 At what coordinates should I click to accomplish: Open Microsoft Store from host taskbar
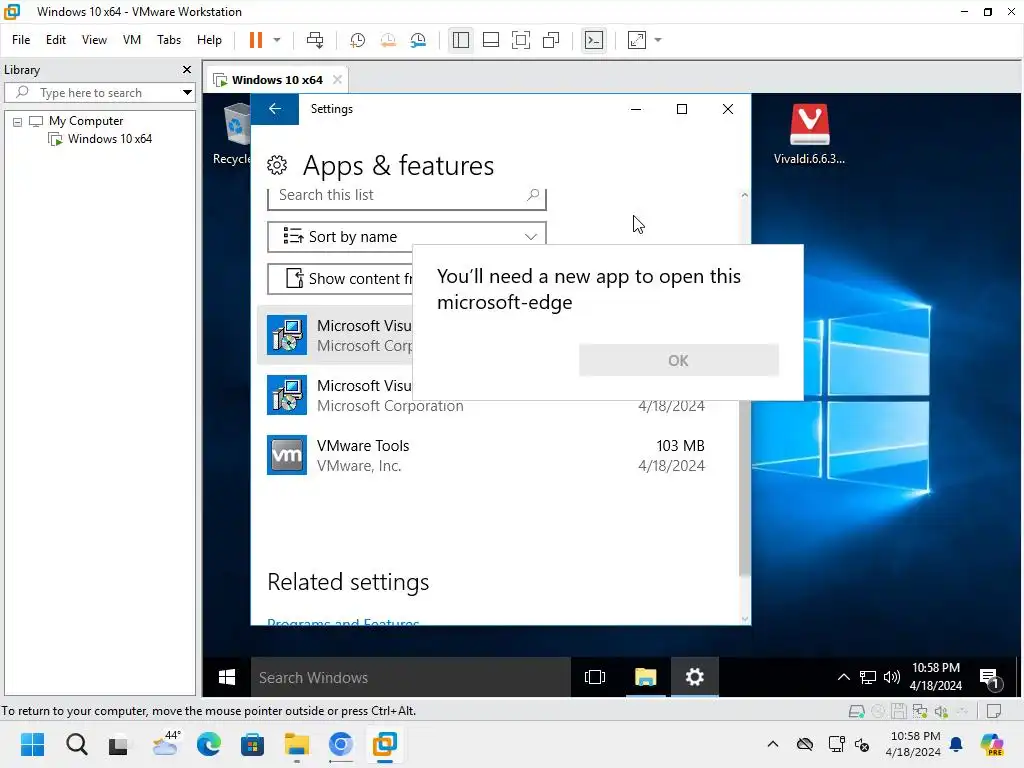pos(252,744)
